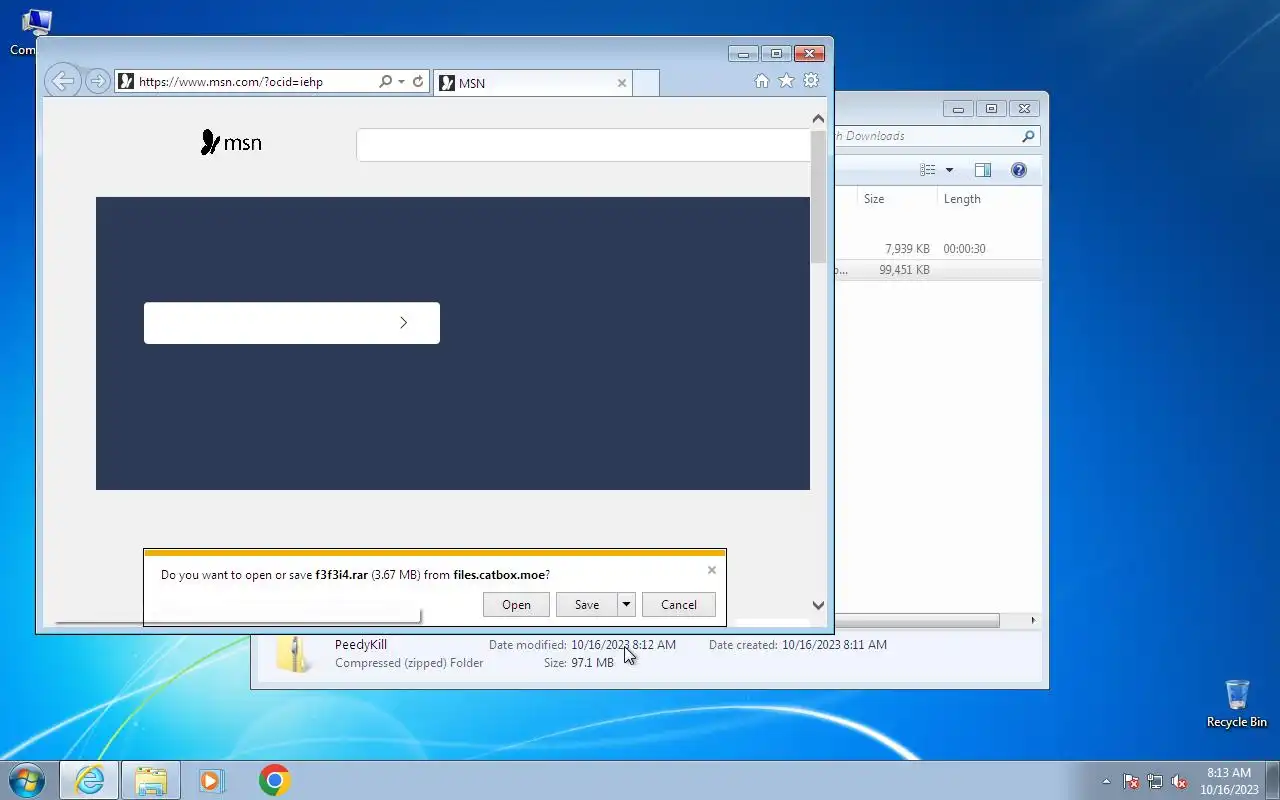Go to the IE home page icon

coord(762,81)
